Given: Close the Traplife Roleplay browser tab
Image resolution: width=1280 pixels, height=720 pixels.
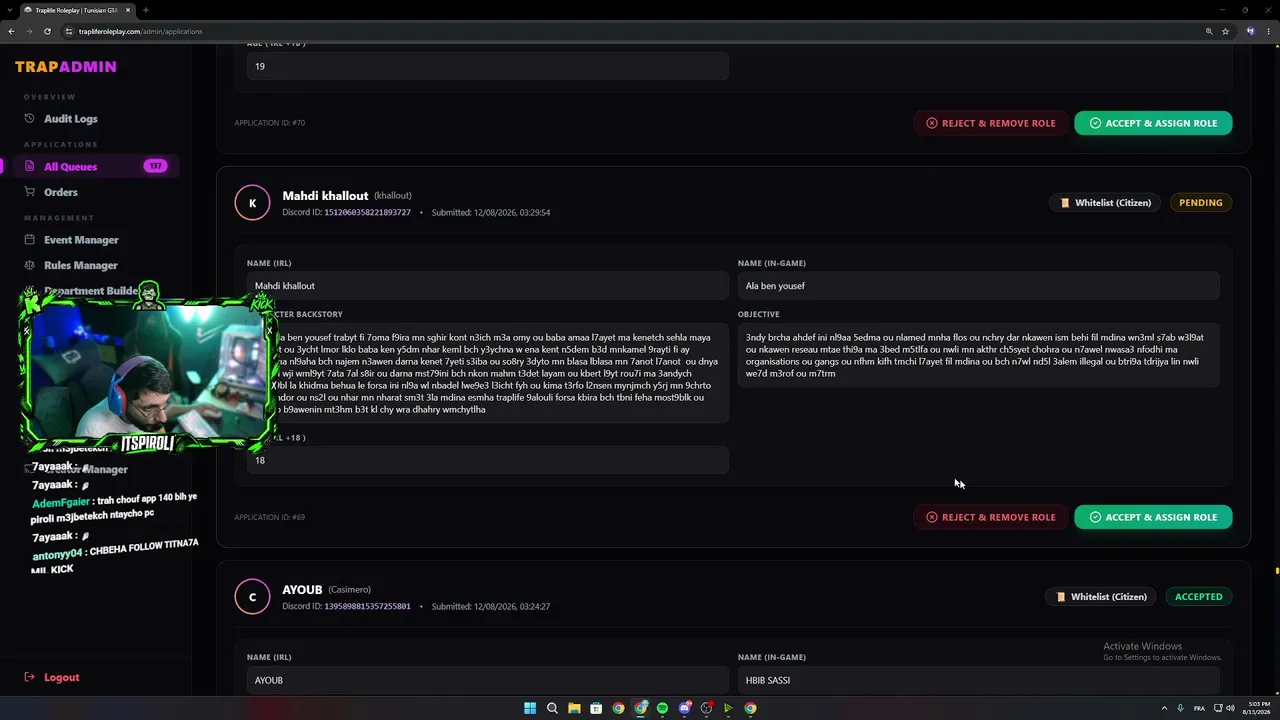Looking at the screenshot, I should [128, 10].
